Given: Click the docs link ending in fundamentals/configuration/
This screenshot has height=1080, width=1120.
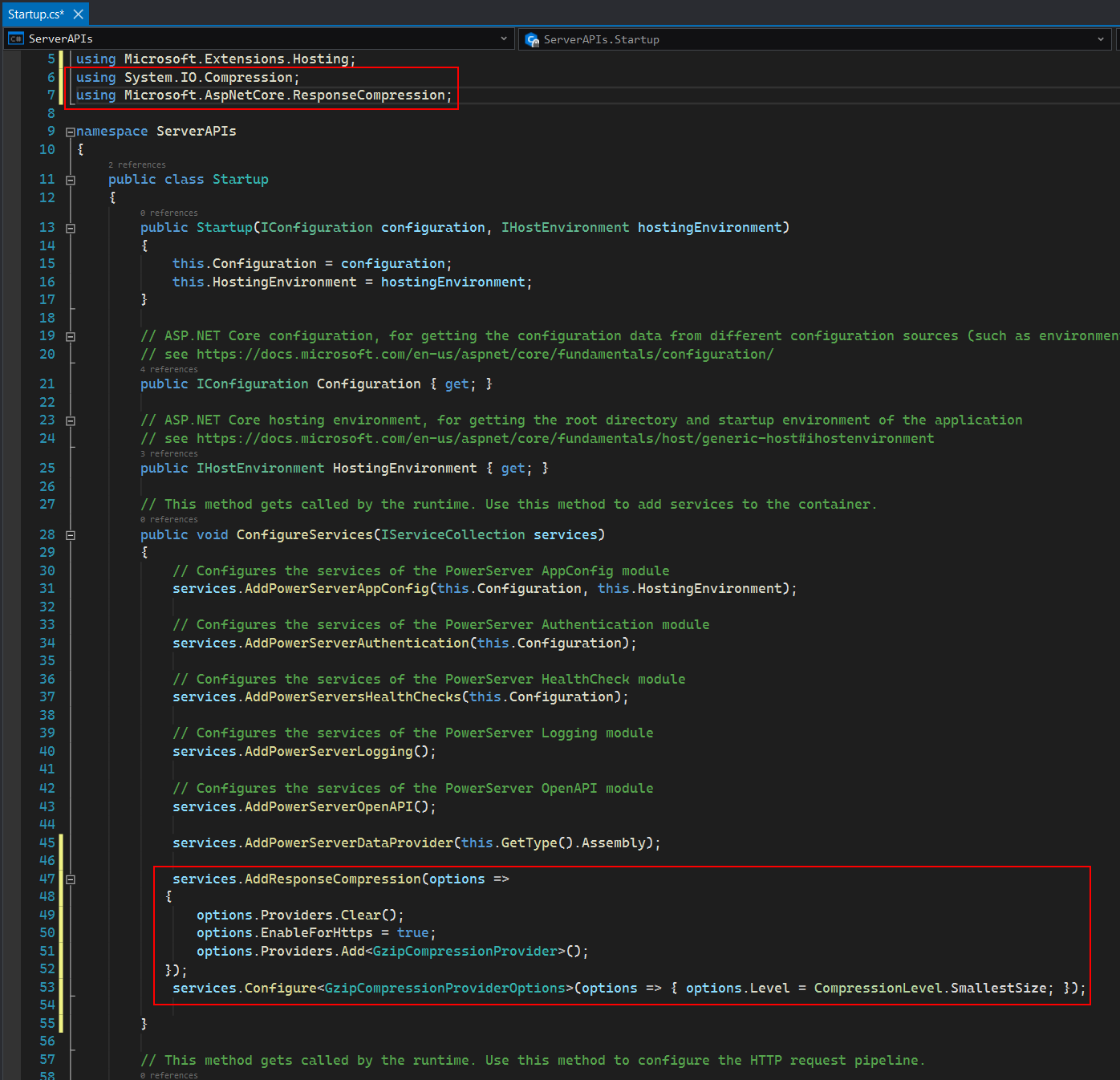Looking at the screenshot, I should pos(485,355).
